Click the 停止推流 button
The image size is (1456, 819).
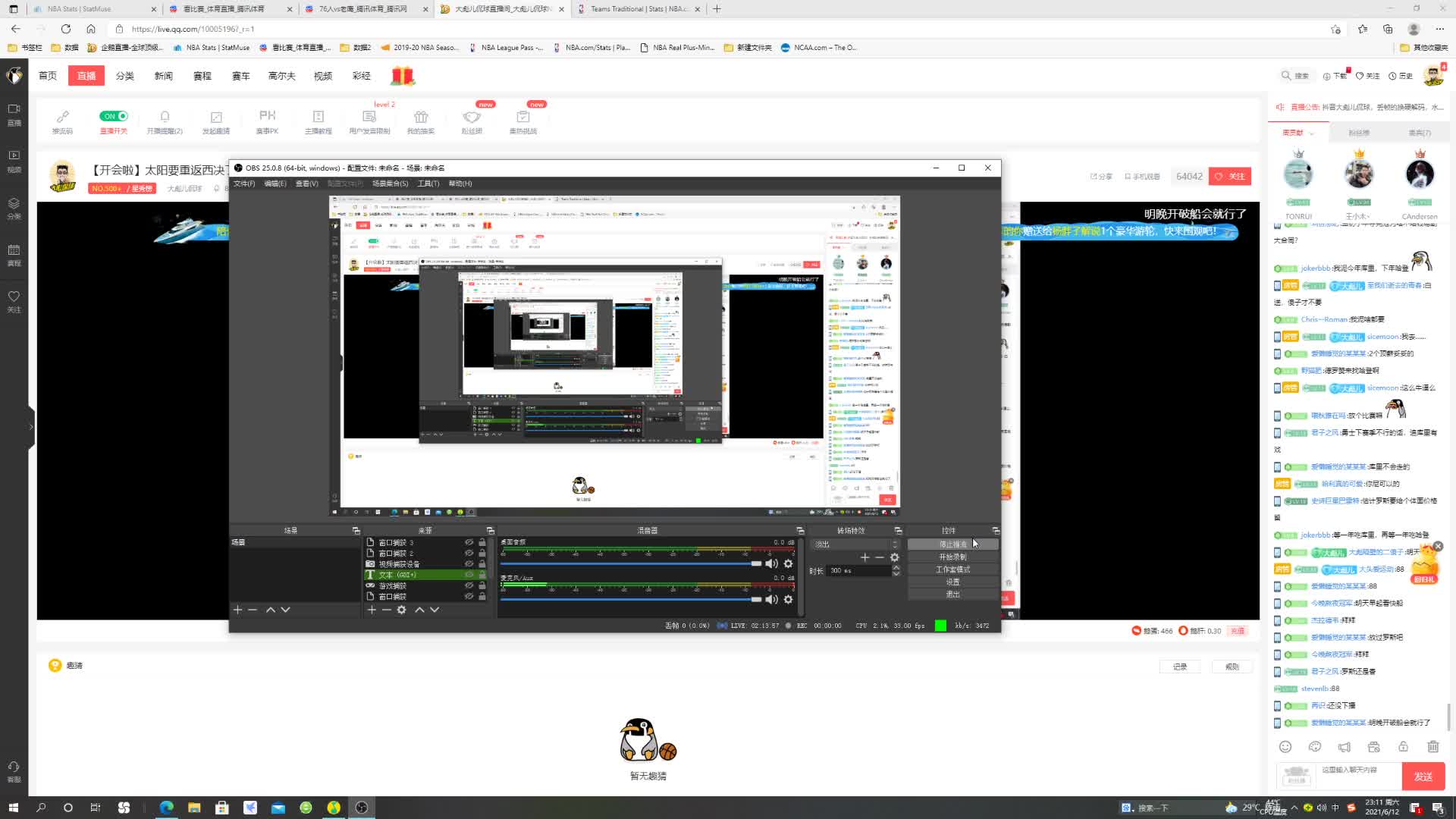[952, 544]
